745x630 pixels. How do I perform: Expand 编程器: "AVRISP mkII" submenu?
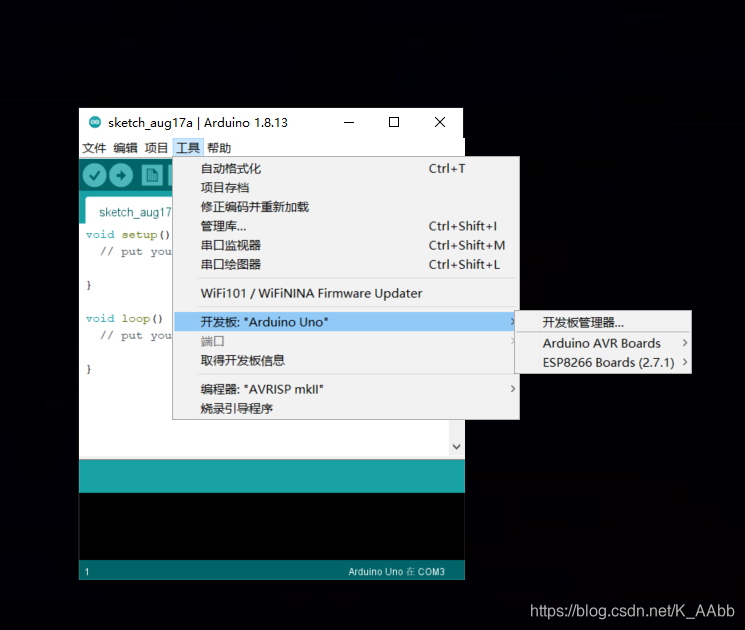(346, 389)
